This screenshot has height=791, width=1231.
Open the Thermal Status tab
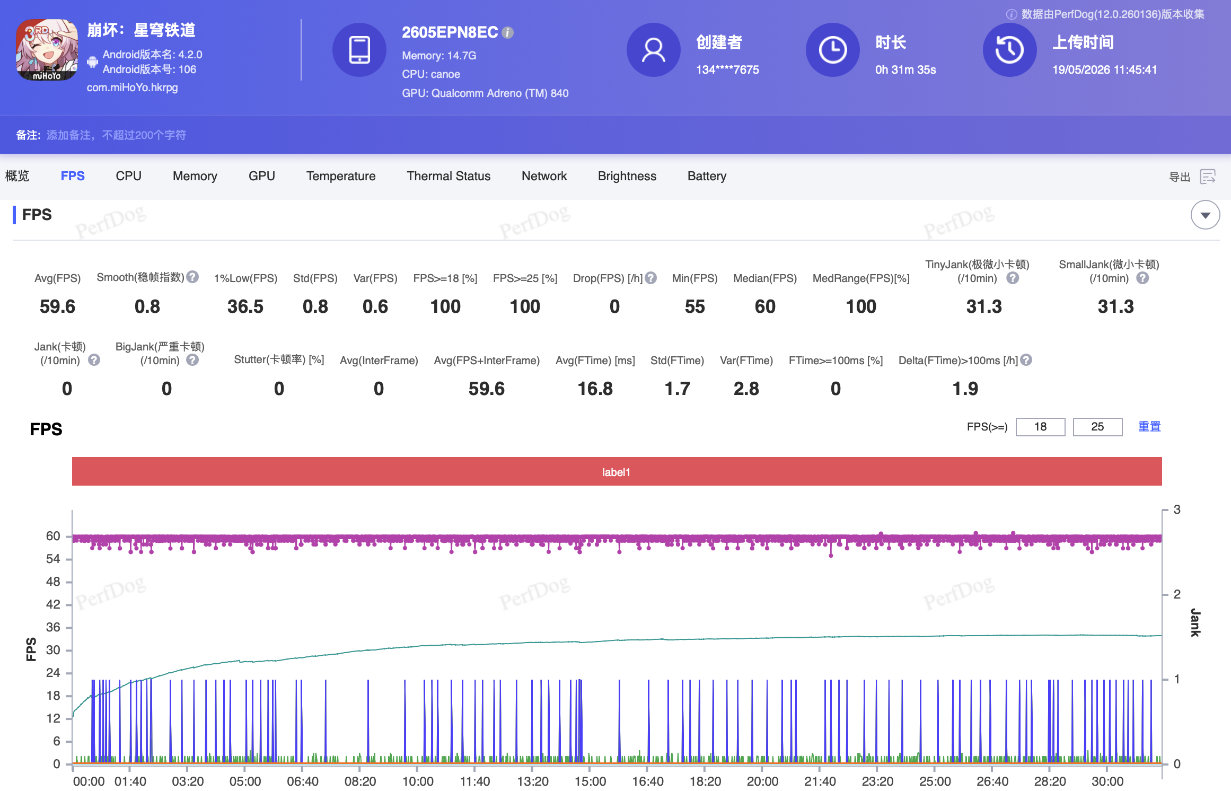(449, 176)
